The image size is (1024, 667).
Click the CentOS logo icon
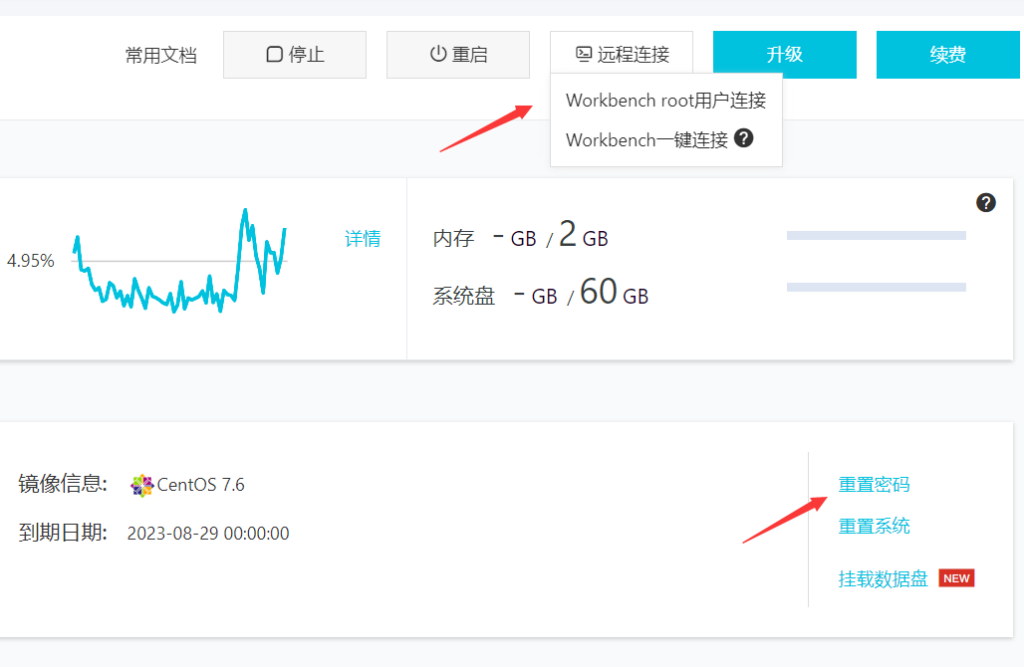[142, 486]
